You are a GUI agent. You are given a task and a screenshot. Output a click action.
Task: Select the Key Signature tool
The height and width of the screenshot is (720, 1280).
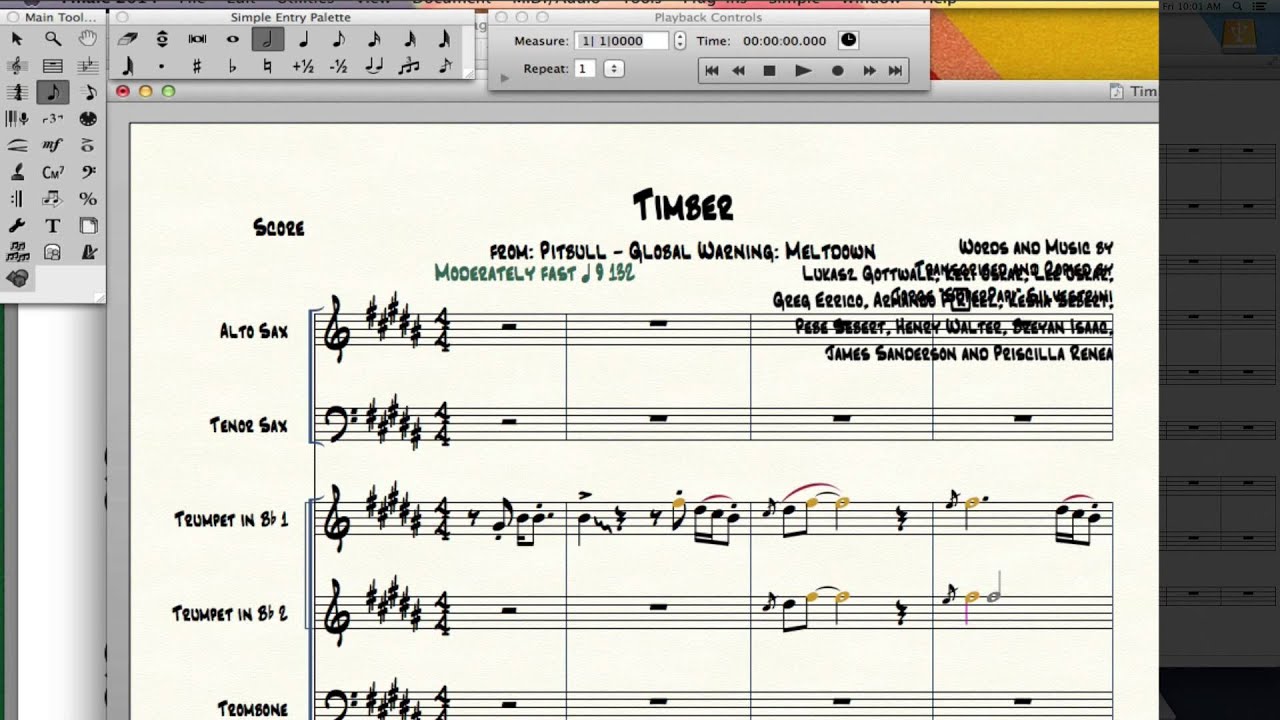click(x=88, y=66)
